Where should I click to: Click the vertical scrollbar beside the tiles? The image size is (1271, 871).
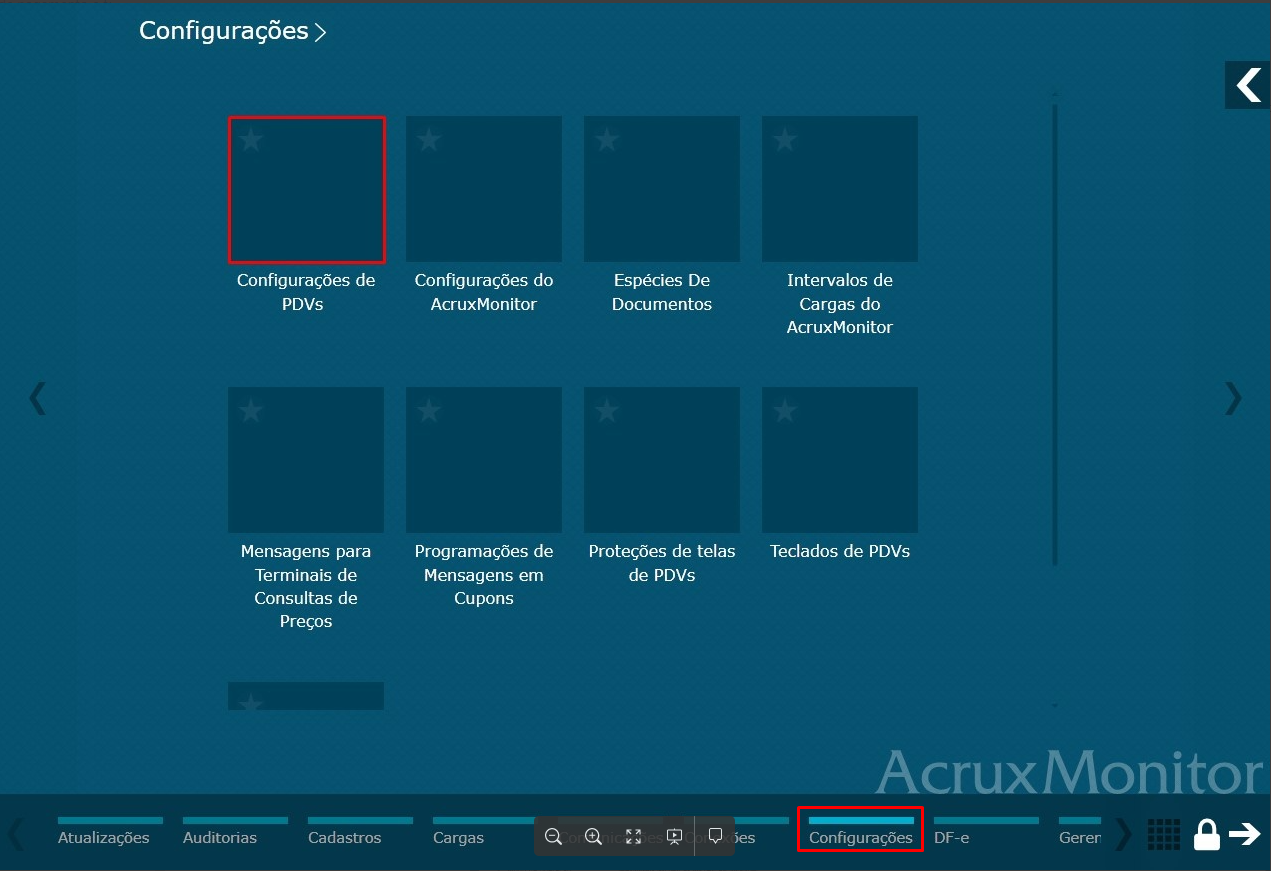click(1055, 335)
